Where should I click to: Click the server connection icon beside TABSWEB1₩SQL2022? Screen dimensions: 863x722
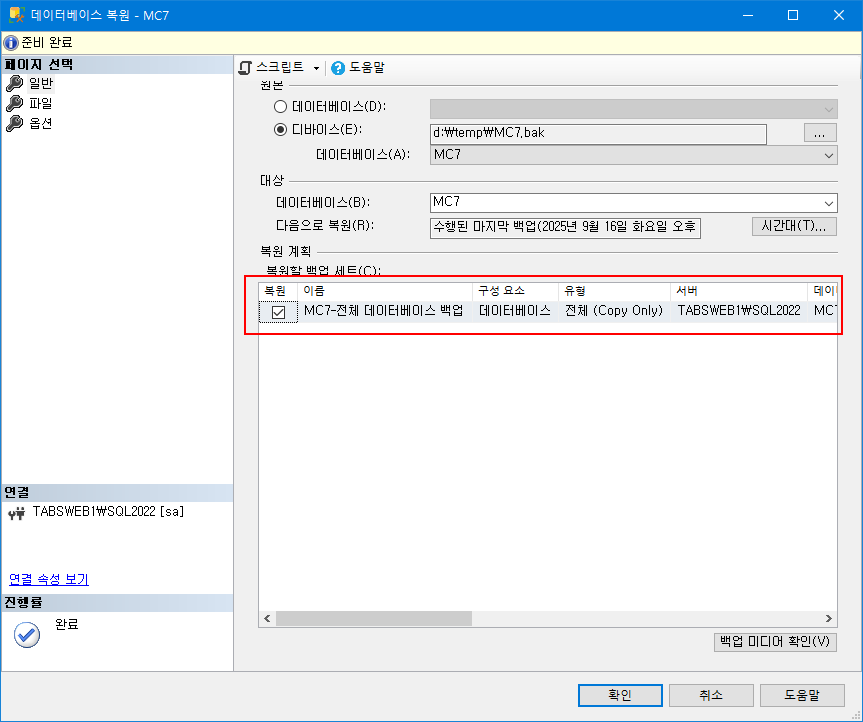[x=18, y=510]
